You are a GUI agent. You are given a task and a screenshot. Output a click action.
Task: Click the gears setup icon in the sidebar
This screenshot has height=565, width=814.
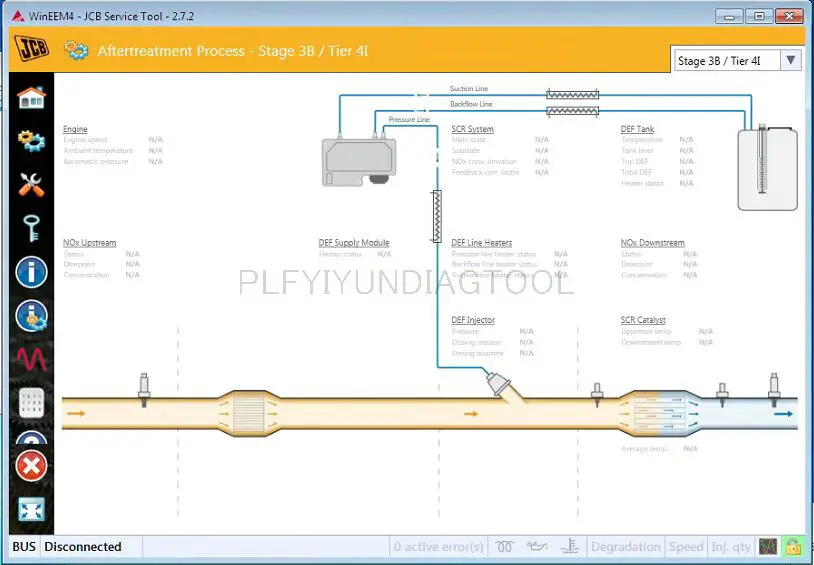coord(31,141)
